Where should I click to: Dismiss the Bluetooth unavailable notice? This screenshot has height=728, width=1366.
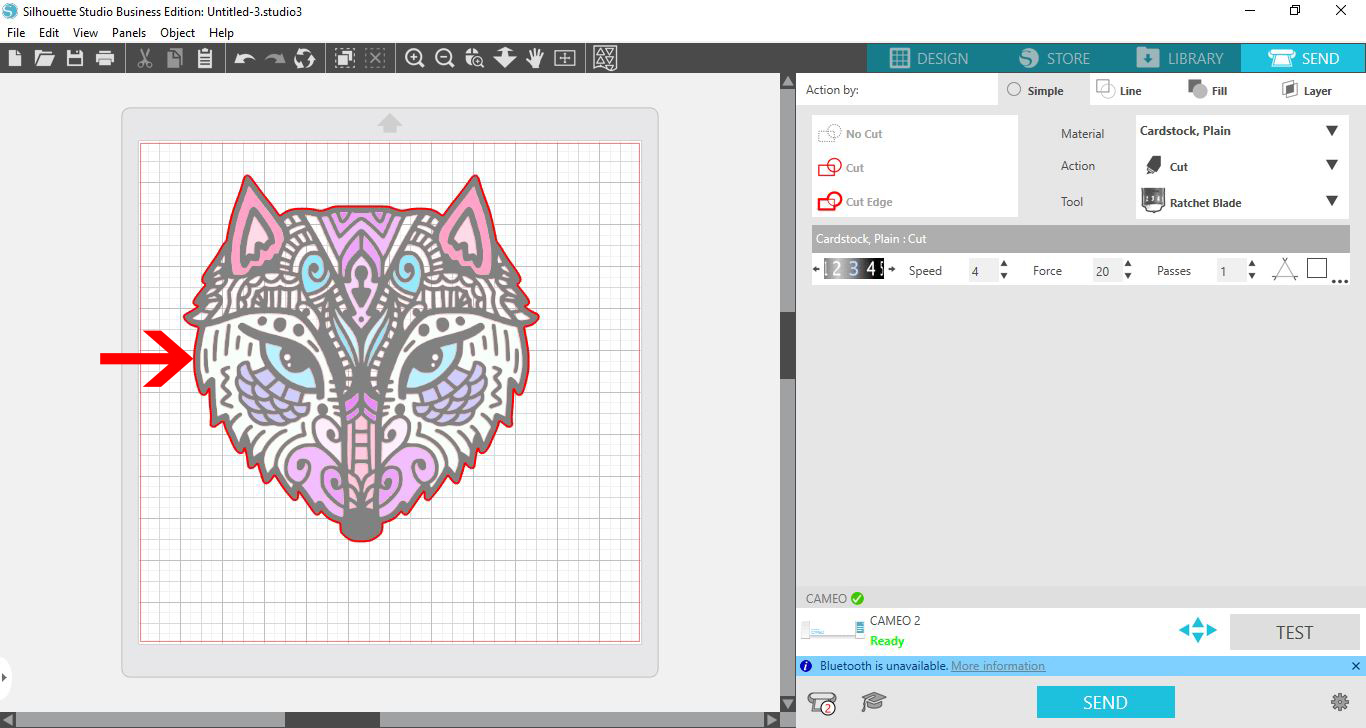pyautogui.click(x=1355, y=666)
